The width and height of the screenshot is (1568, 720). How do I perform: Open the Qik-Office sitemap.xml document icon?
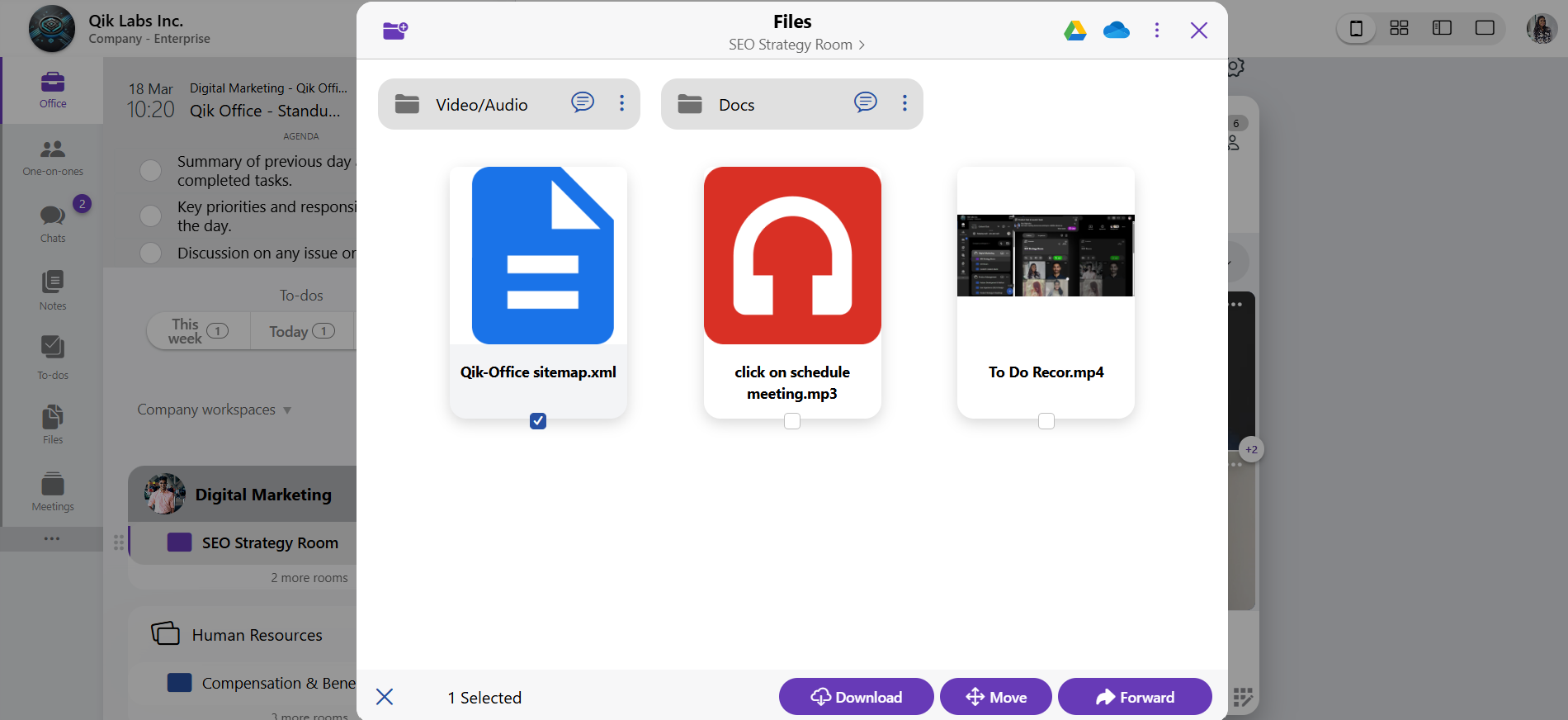(x=542, y=256)
